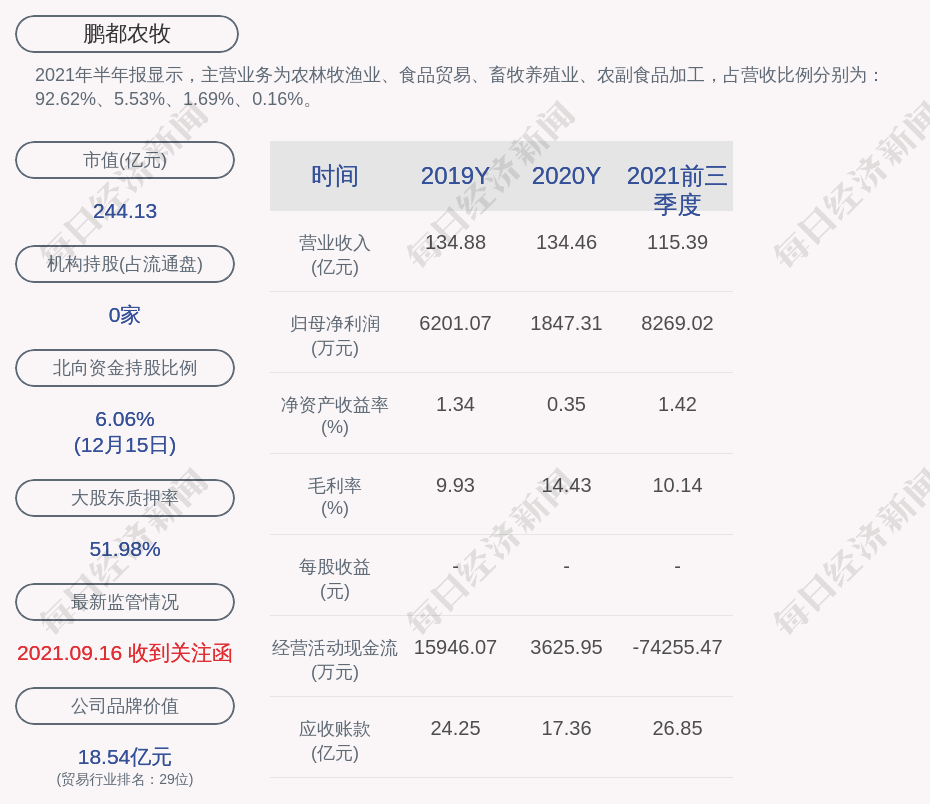
Task: Click the 51.98% pledge rate value
Action: click(125, 549)
